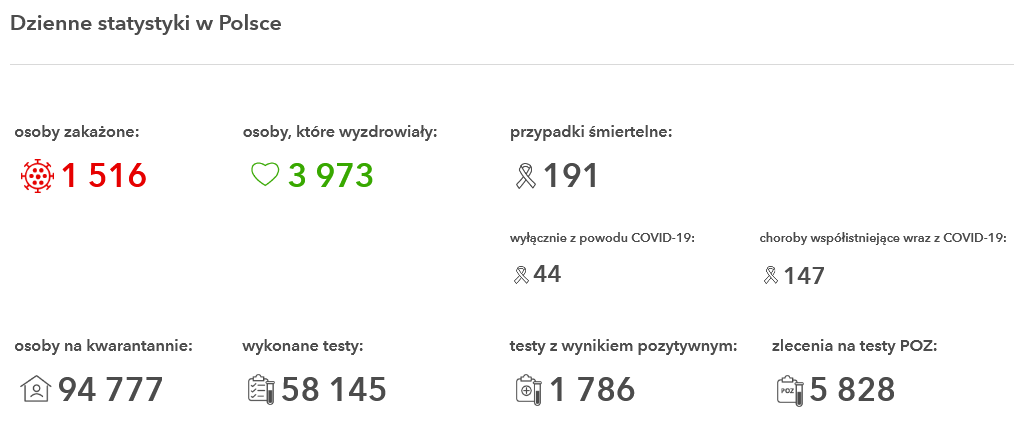This screenshot has height=421, width=1020.
Task: Click the 'osoby zakażone:' label
Action: click(77, 132)
